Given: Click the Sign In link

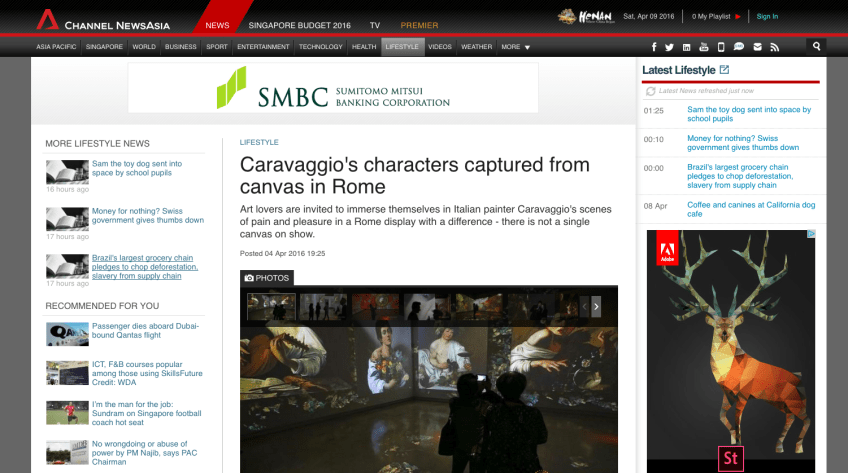Looking at the screenshot, I should [x=767, y=16].
